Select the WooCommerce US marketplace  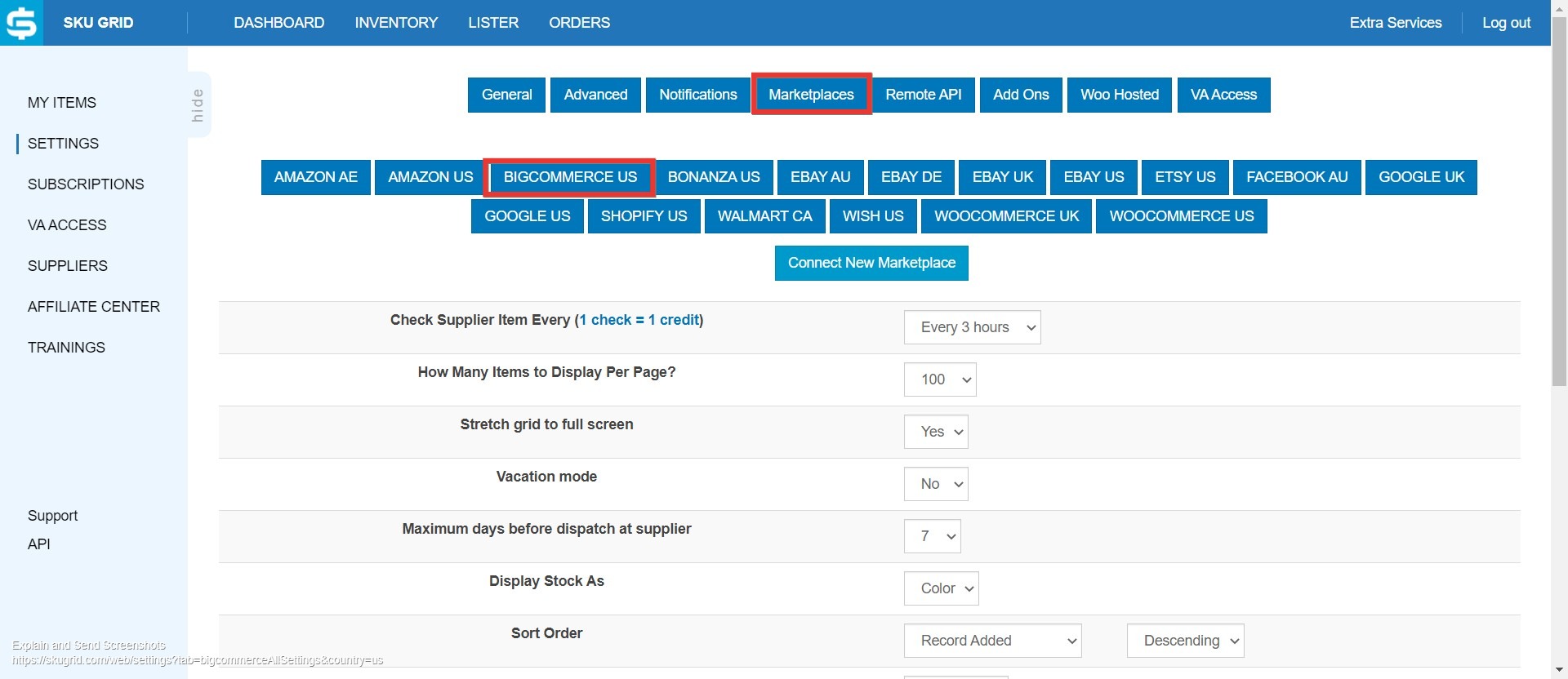[x=1182, y=216]
